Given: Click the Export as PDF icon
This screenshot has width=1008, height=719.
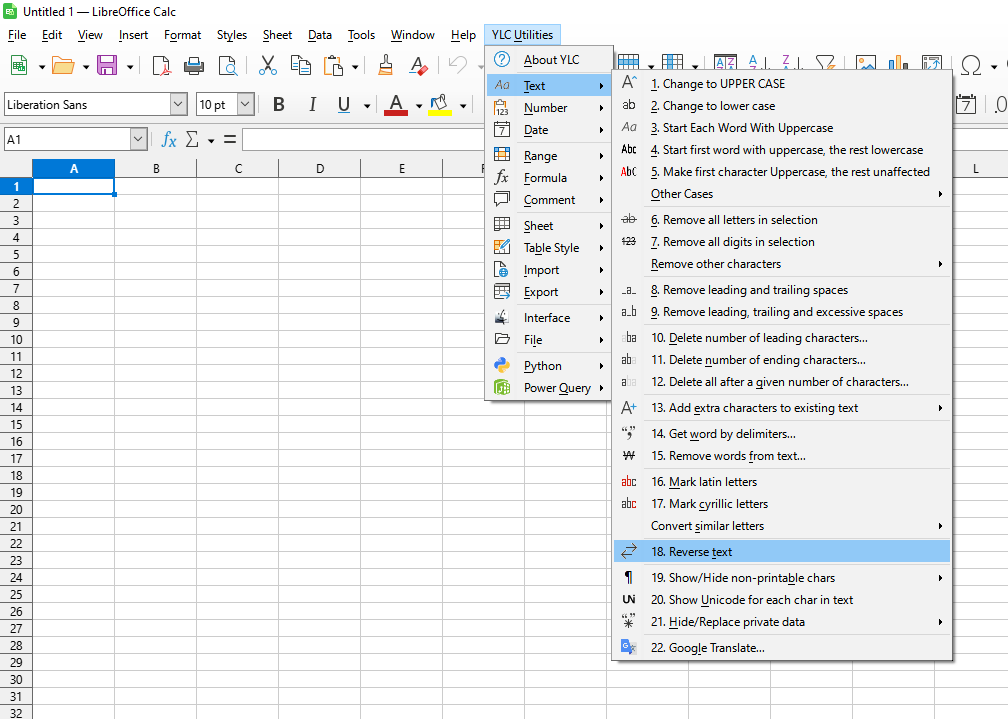Looking at the screenshot, I should (x=161, y=66).
